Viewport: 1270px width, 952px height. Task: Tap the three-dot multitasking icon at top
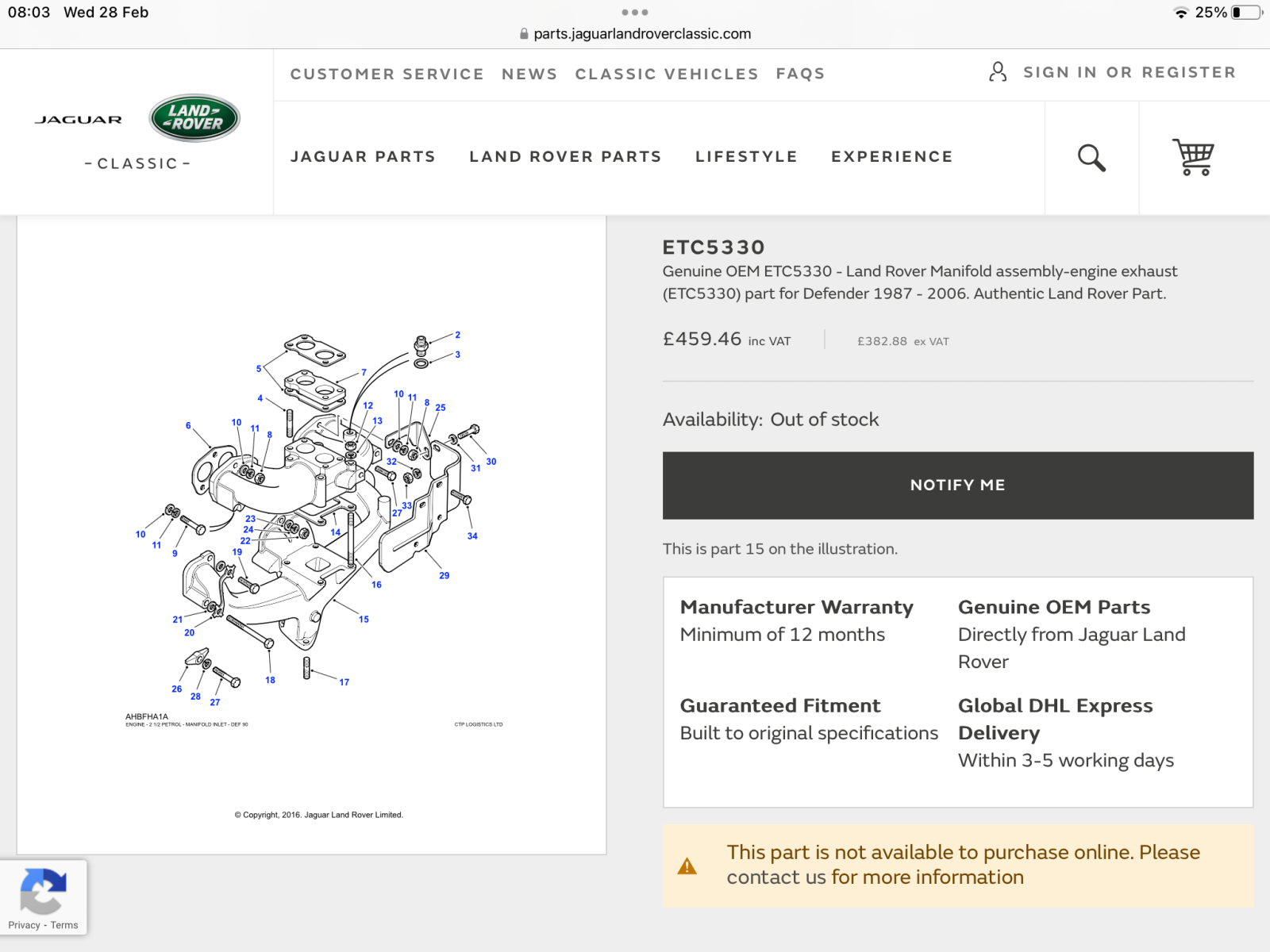click(x=635, y=12)
